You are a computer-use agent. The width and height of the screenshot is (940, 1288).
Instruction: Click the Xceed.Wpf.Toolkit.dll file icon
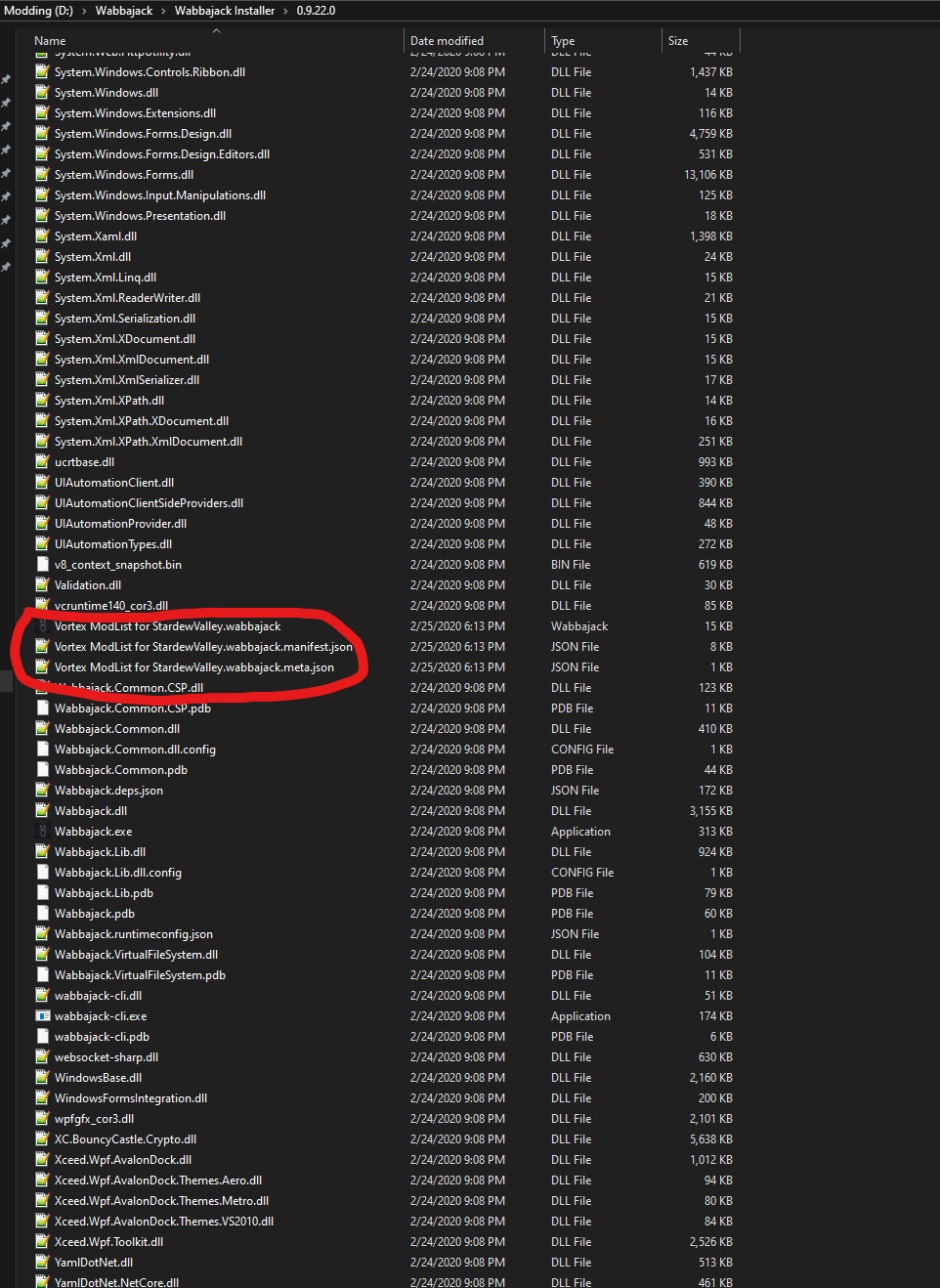[43, 1241]
